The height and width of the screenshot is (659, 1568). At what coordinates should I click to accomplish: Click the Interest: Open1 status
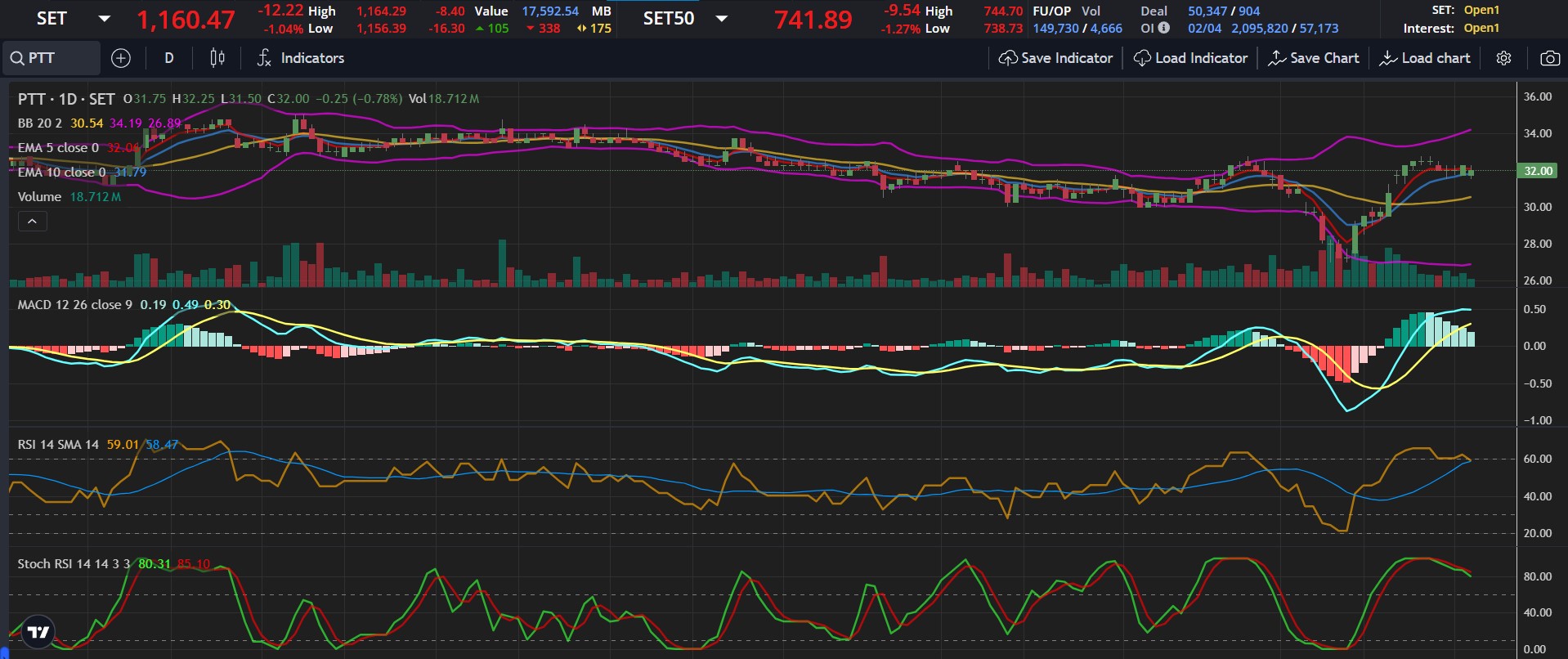(x=1451, y=28)
